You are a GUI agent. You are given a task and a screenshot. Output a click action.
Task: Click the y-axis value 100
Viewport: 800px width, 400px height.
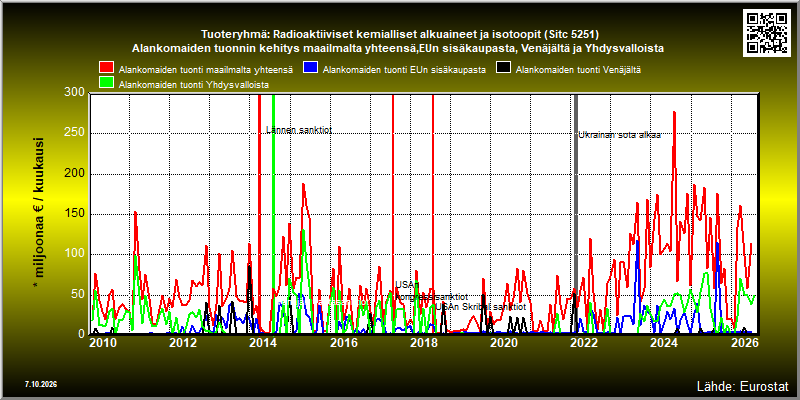click(x=75, y=254)
